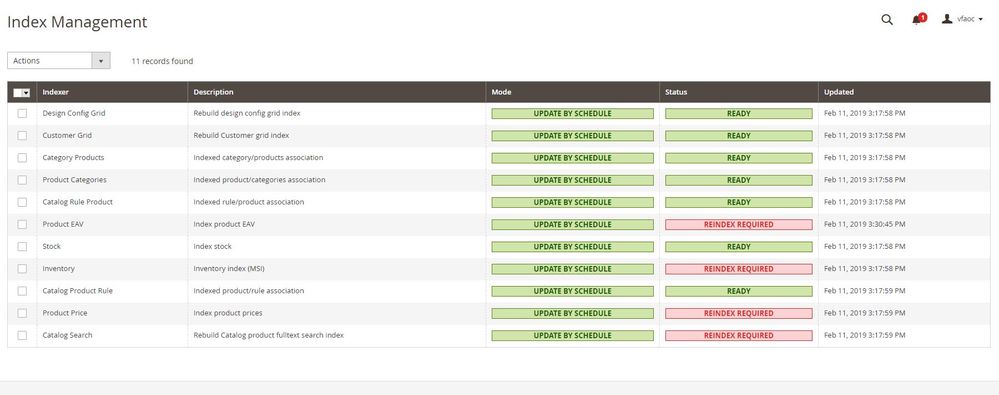Open the Actions dropdown
Viewport: 999px width, 395px height.
pyautogui.click(x=59, y=61)
